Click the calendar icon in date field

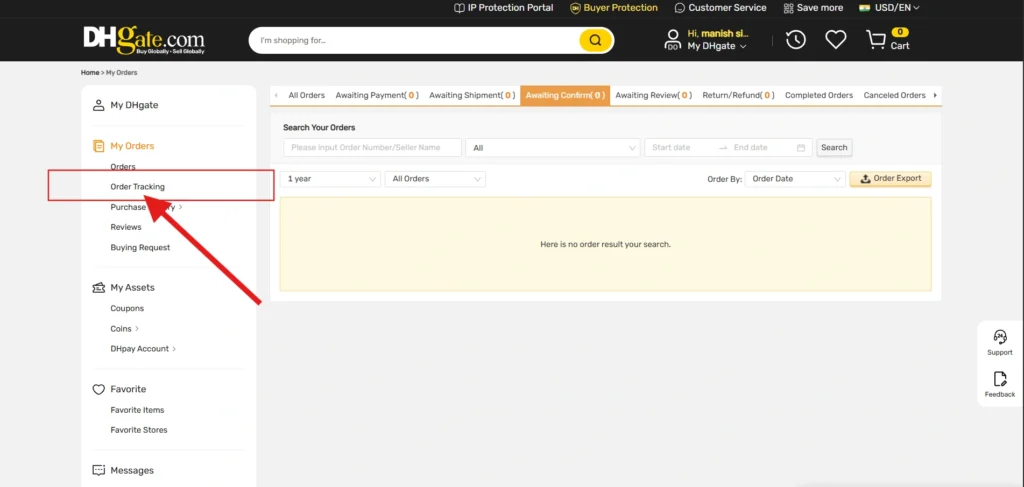801,148
